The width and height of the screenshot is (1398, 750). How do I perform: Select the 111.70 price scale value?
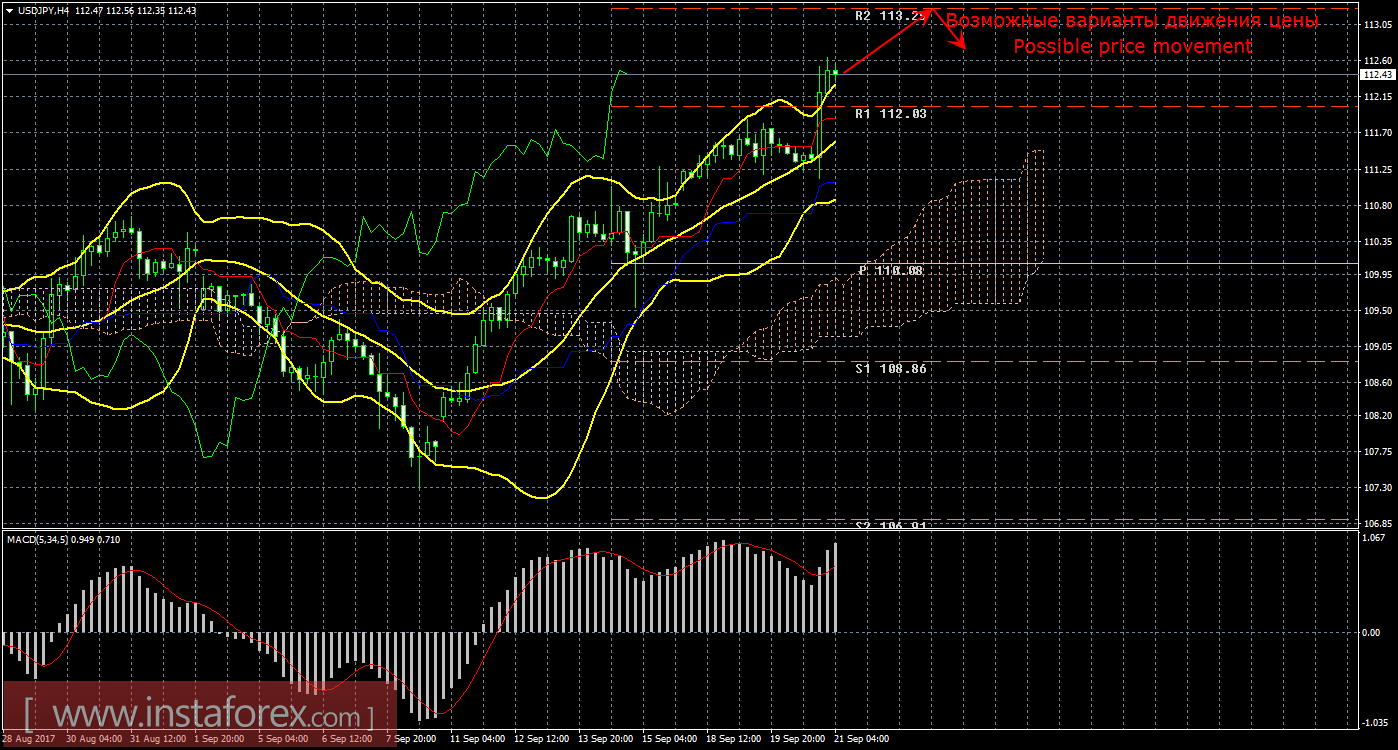(1377, 132)
